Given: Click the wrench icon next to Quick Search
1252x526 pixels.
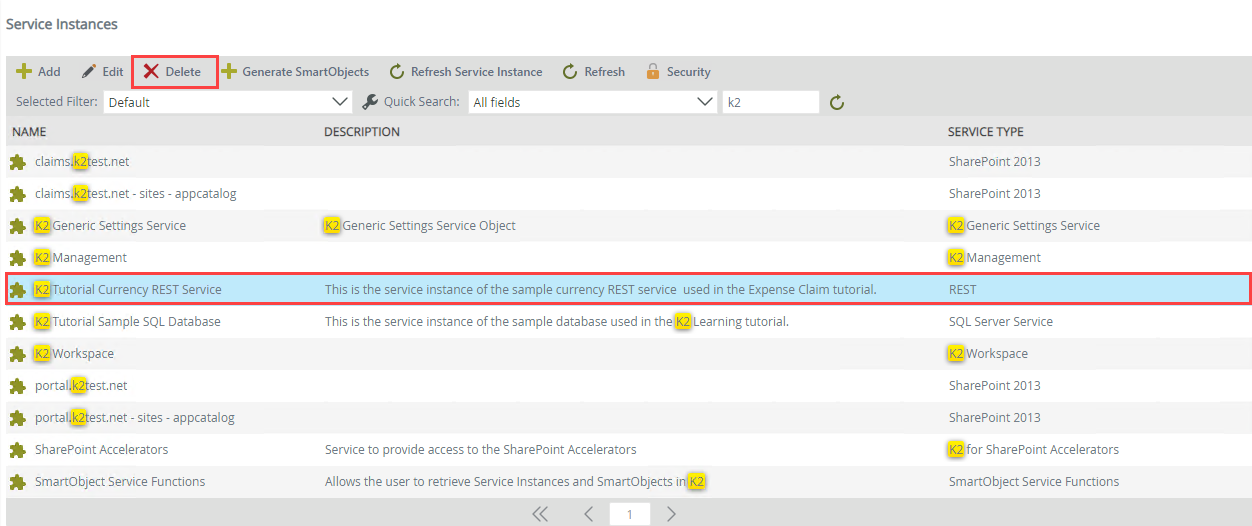Looking at the screenshot, I should [370, 102].
